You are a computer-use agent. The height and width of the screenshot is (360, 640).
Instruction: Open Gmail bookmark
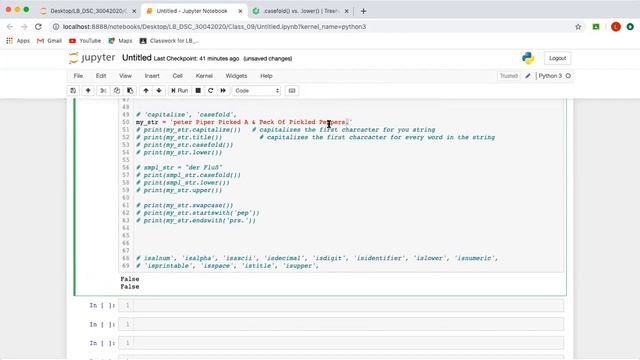pos(49,41)
